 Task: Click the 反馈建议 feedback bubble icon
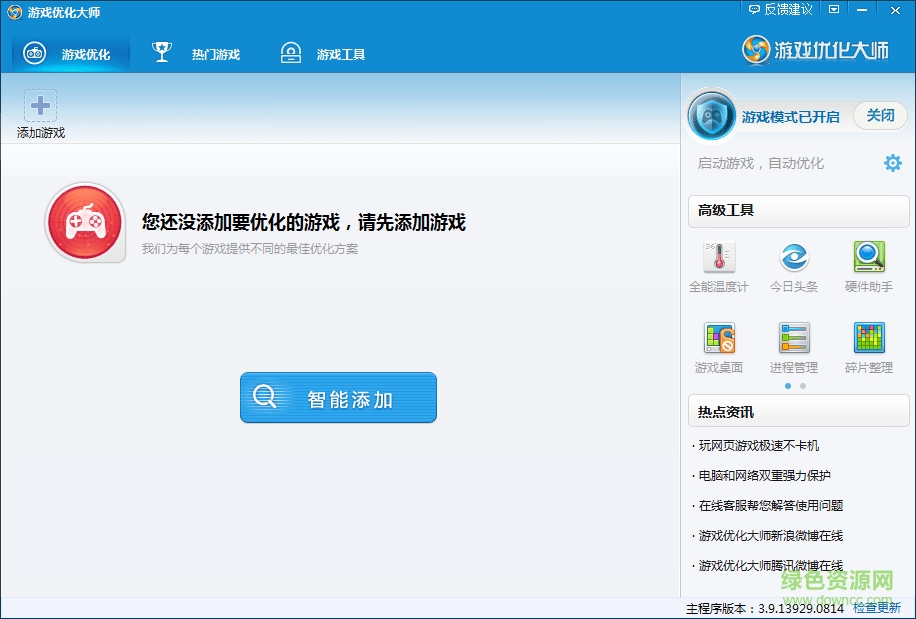(755, 10)
